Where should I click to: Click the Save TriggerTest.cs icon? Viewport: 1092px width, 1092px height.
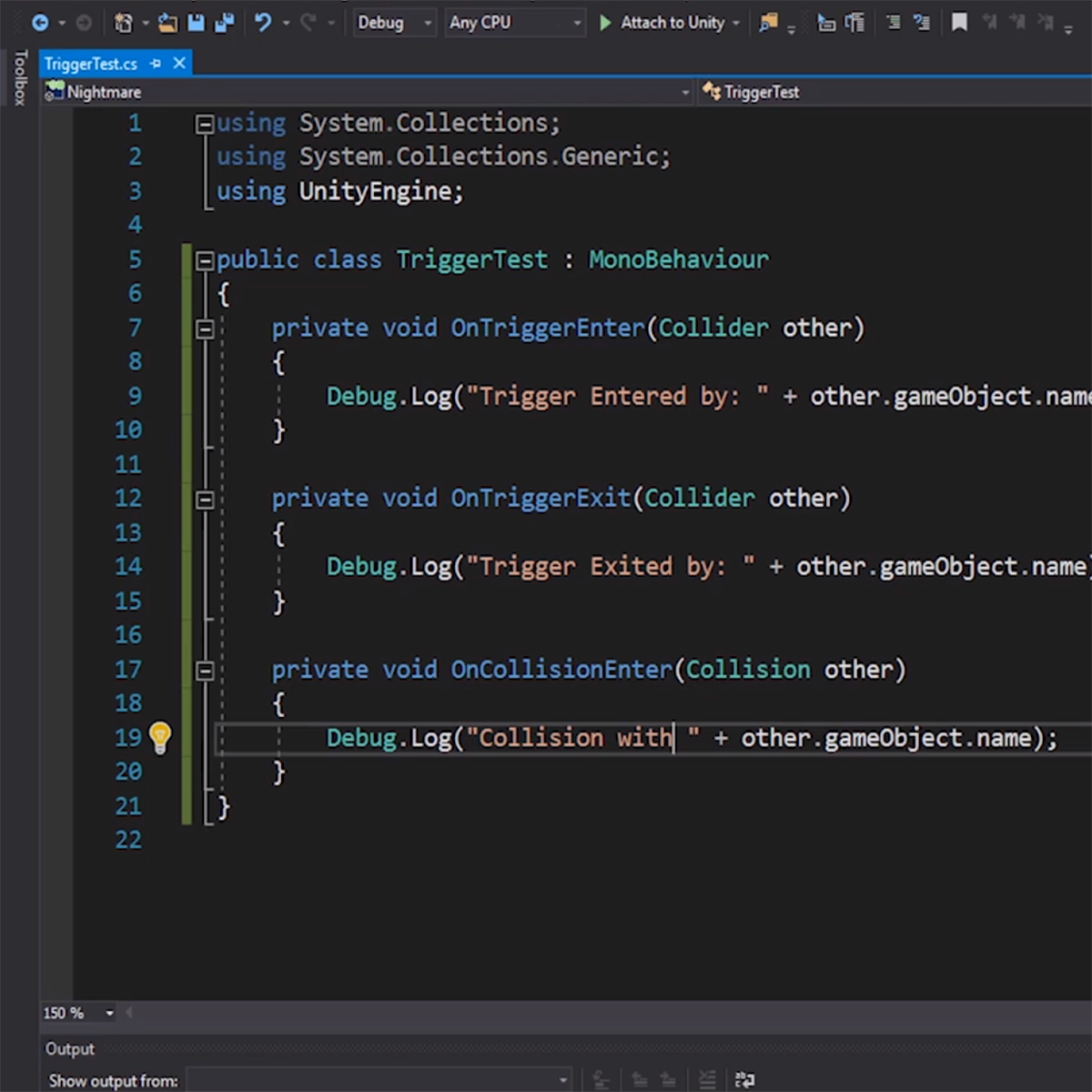[197, 23]
